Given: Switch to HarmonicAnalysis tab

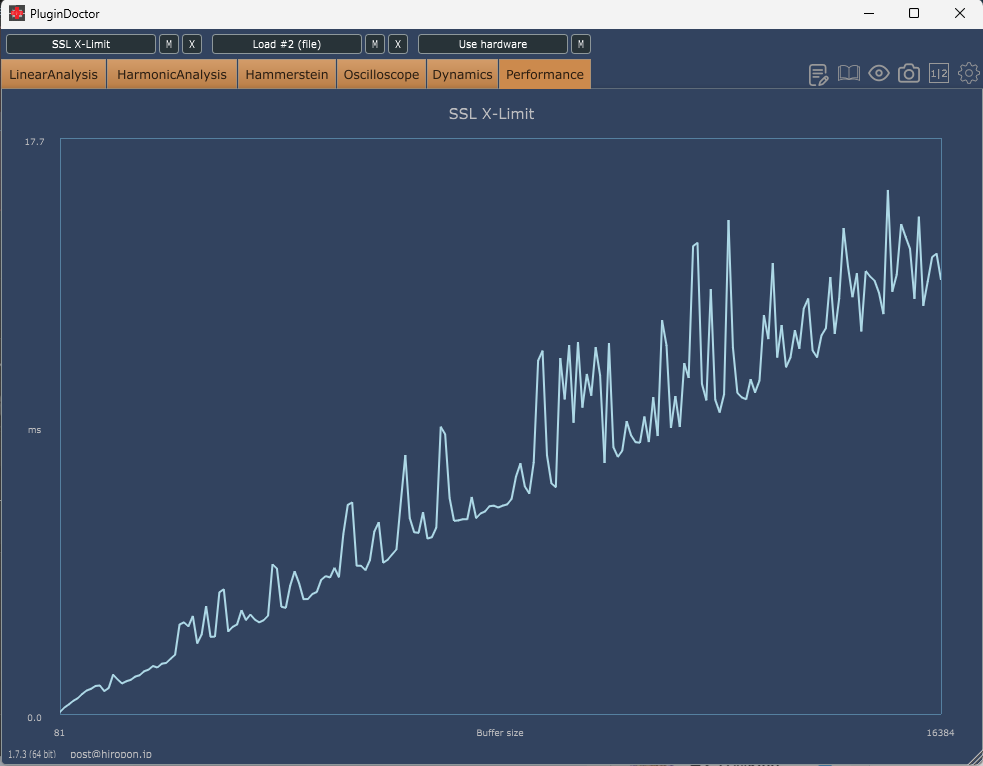Looking at the screenshot, I should tap(172, 74).
